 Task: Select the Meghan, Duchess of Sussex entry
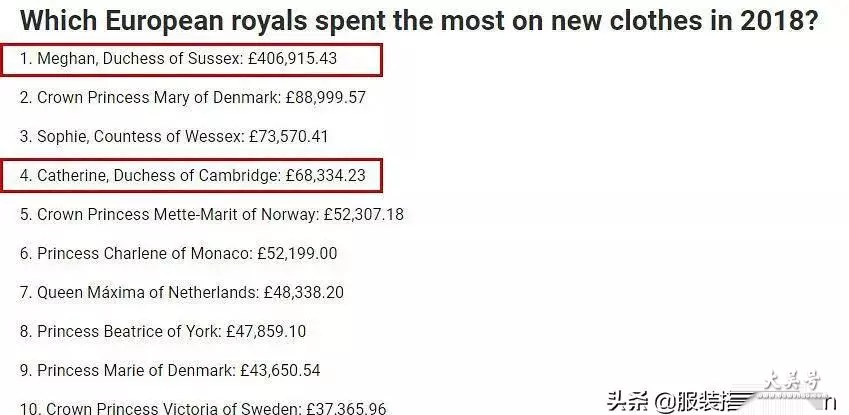click(178, 59)
